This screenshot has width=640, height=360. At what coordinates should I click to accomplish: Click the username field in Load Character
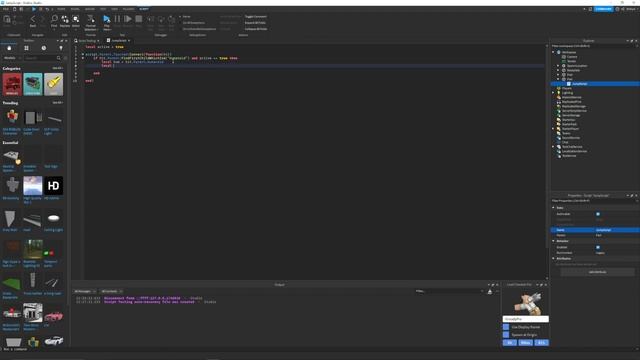526,319
